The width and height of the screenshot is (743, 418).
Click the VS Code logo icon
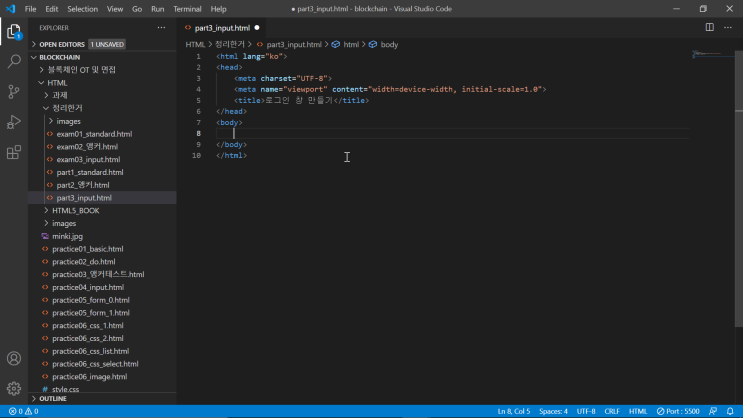coord(10,9)
